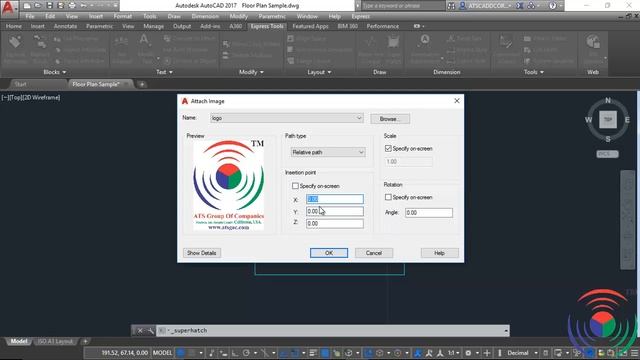
Task: Click the logo preview thumbnail in dialog
Action: tap(229, 185)
